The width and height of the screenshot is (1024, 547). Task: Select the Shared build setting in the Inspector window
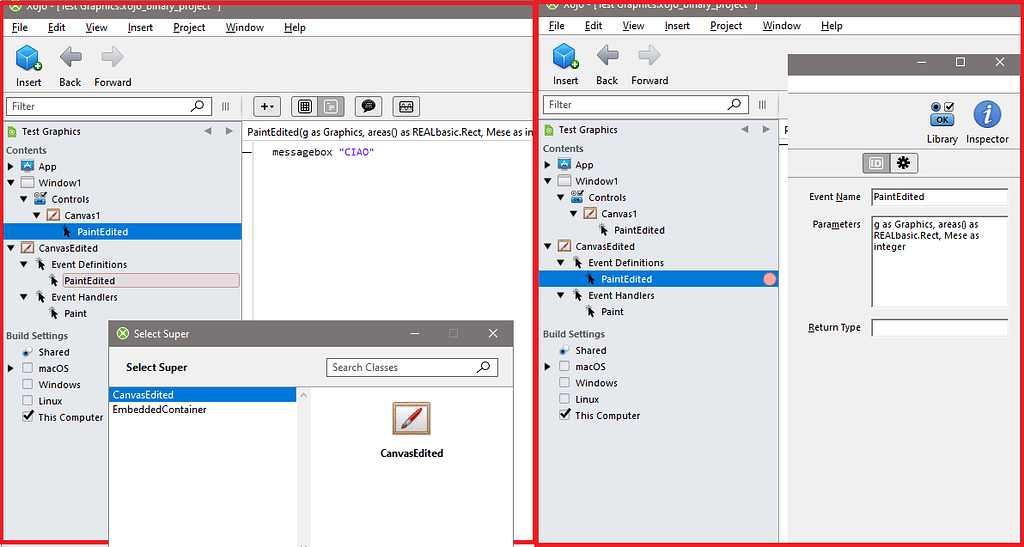(590, 350)
